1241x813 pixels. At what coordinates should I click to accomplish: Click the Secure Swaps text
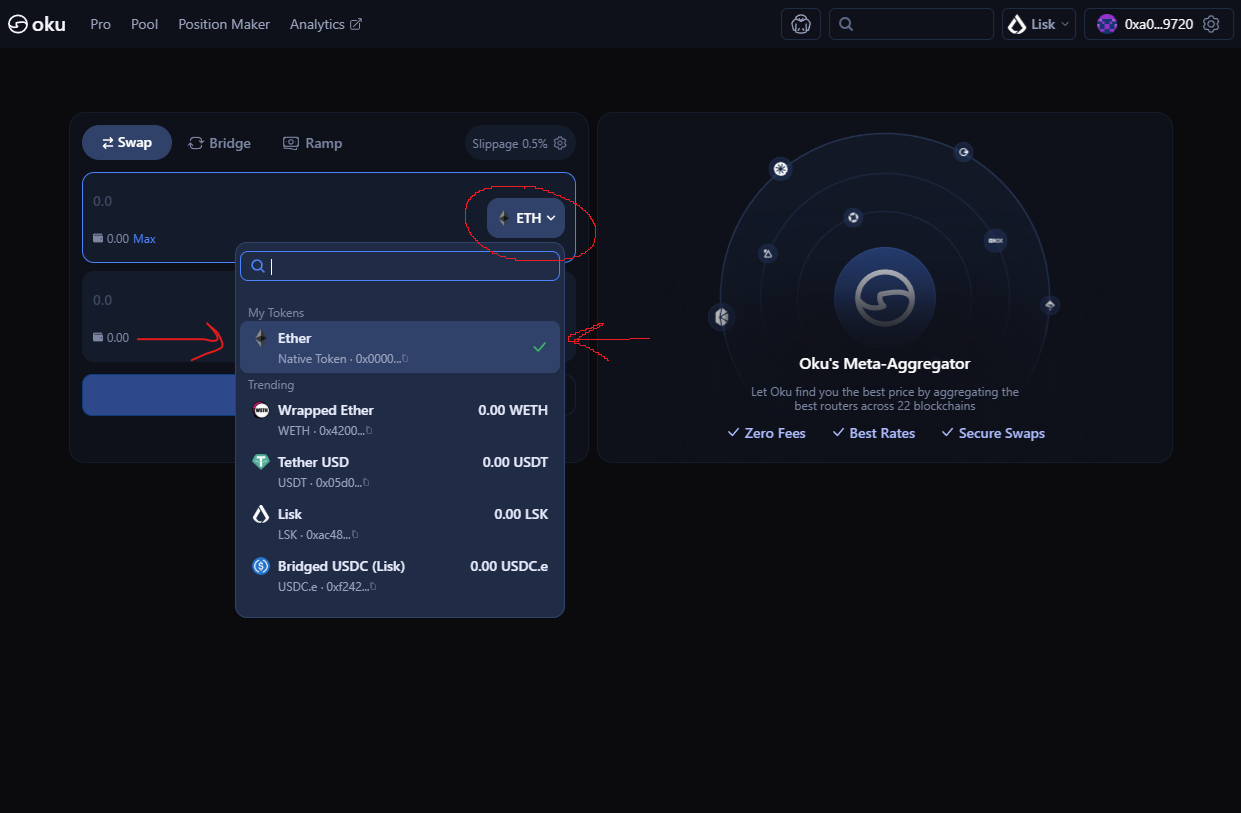click(x=1002, y=433)
